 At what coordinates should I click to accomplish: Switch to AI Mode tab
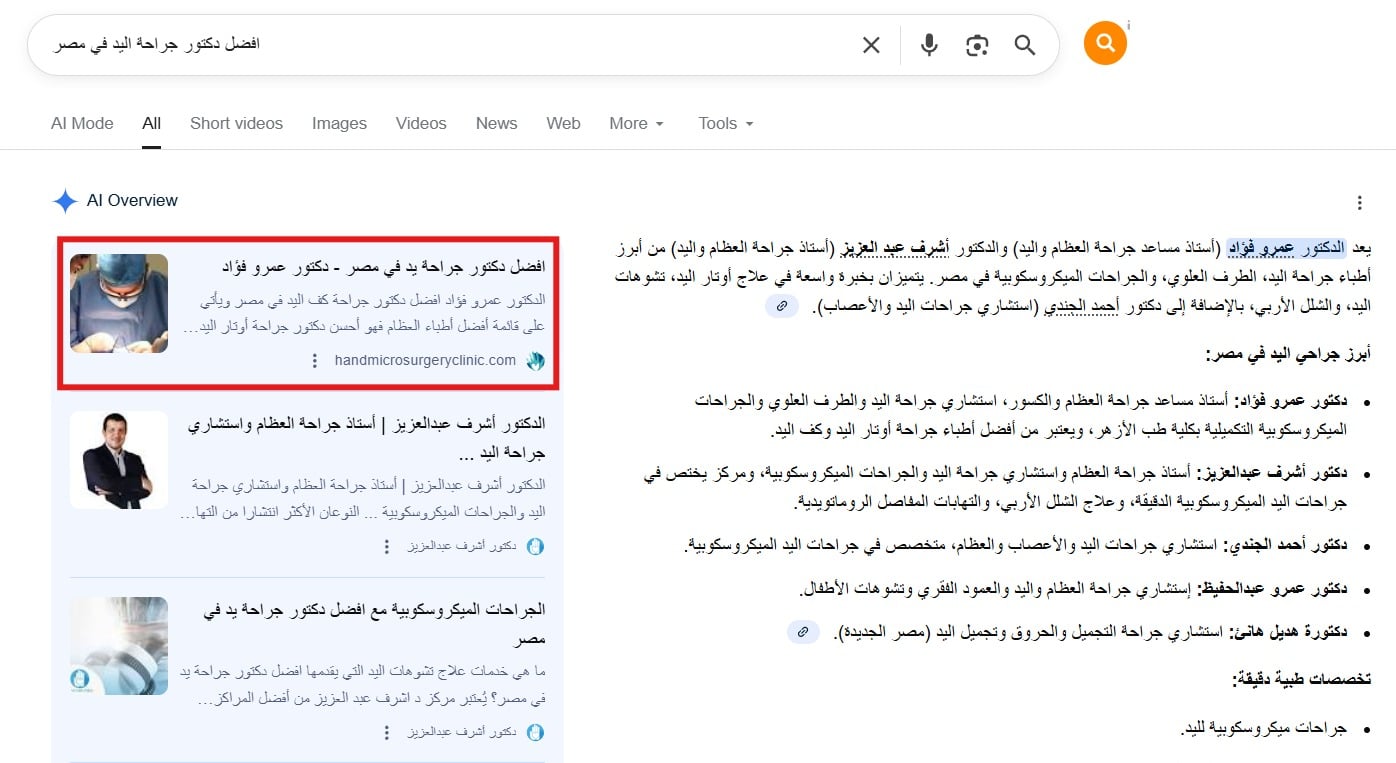coord(82,124)
